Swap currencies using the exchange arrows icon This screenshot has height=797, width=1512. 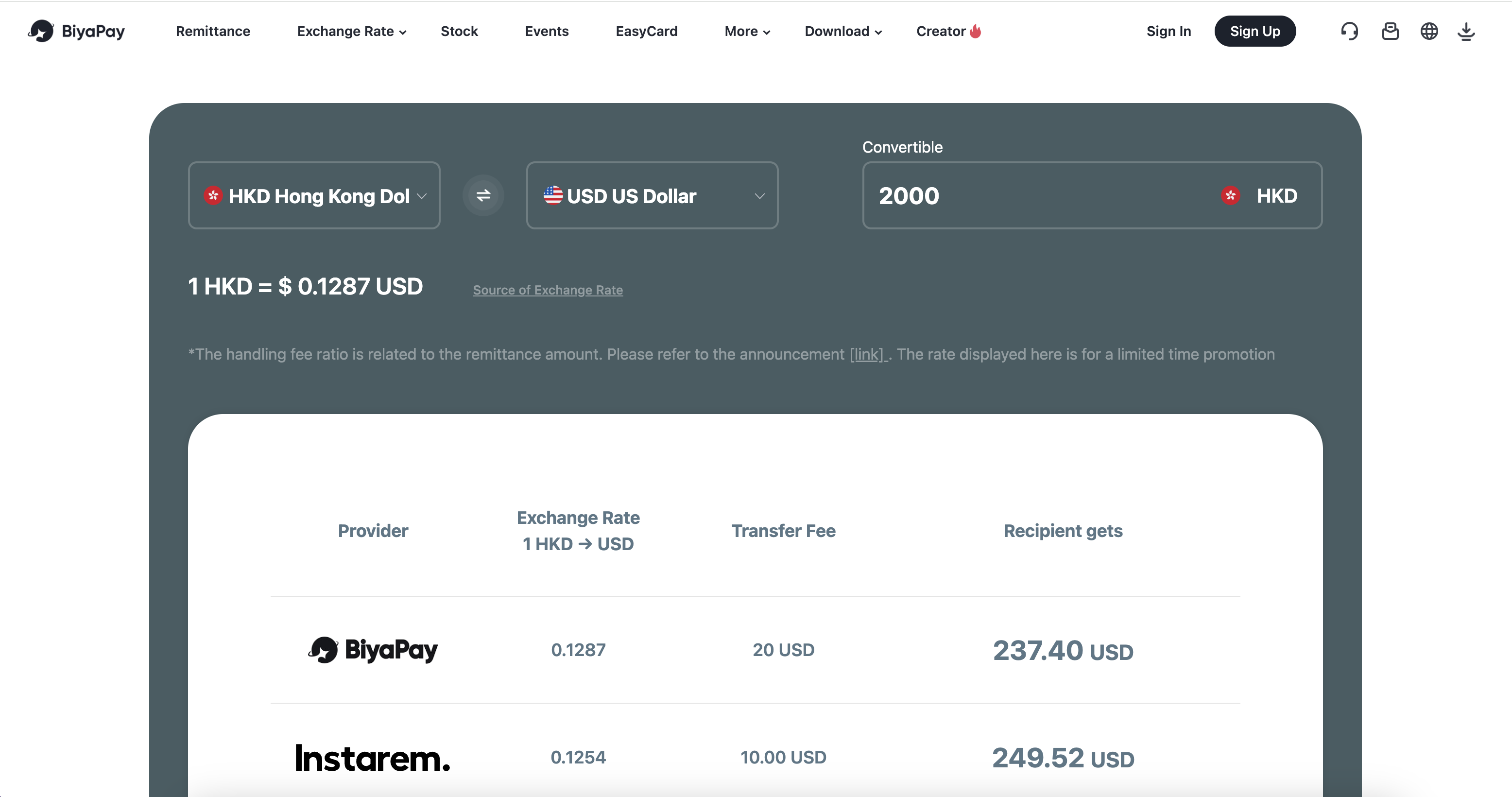[x=482, y=195]
